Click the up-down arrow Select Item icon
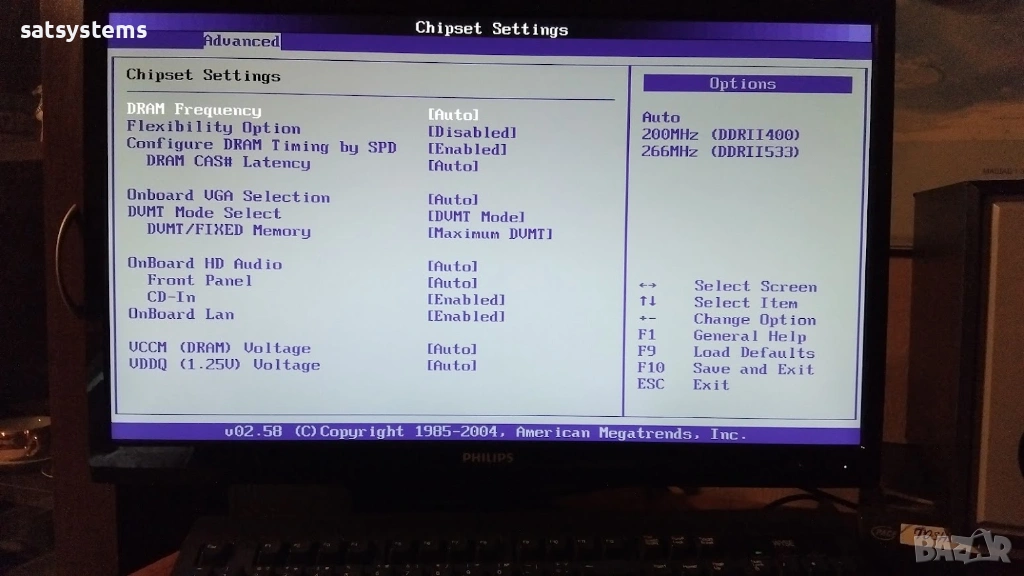Viewport: 1024px width, 576px height. (648, 302)
